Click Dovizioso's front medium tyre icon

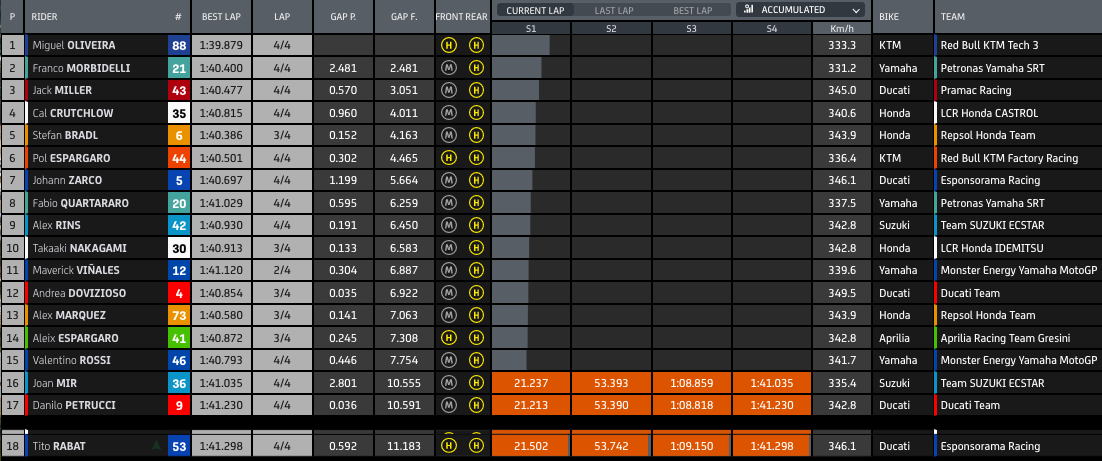[x=448, y=293]
